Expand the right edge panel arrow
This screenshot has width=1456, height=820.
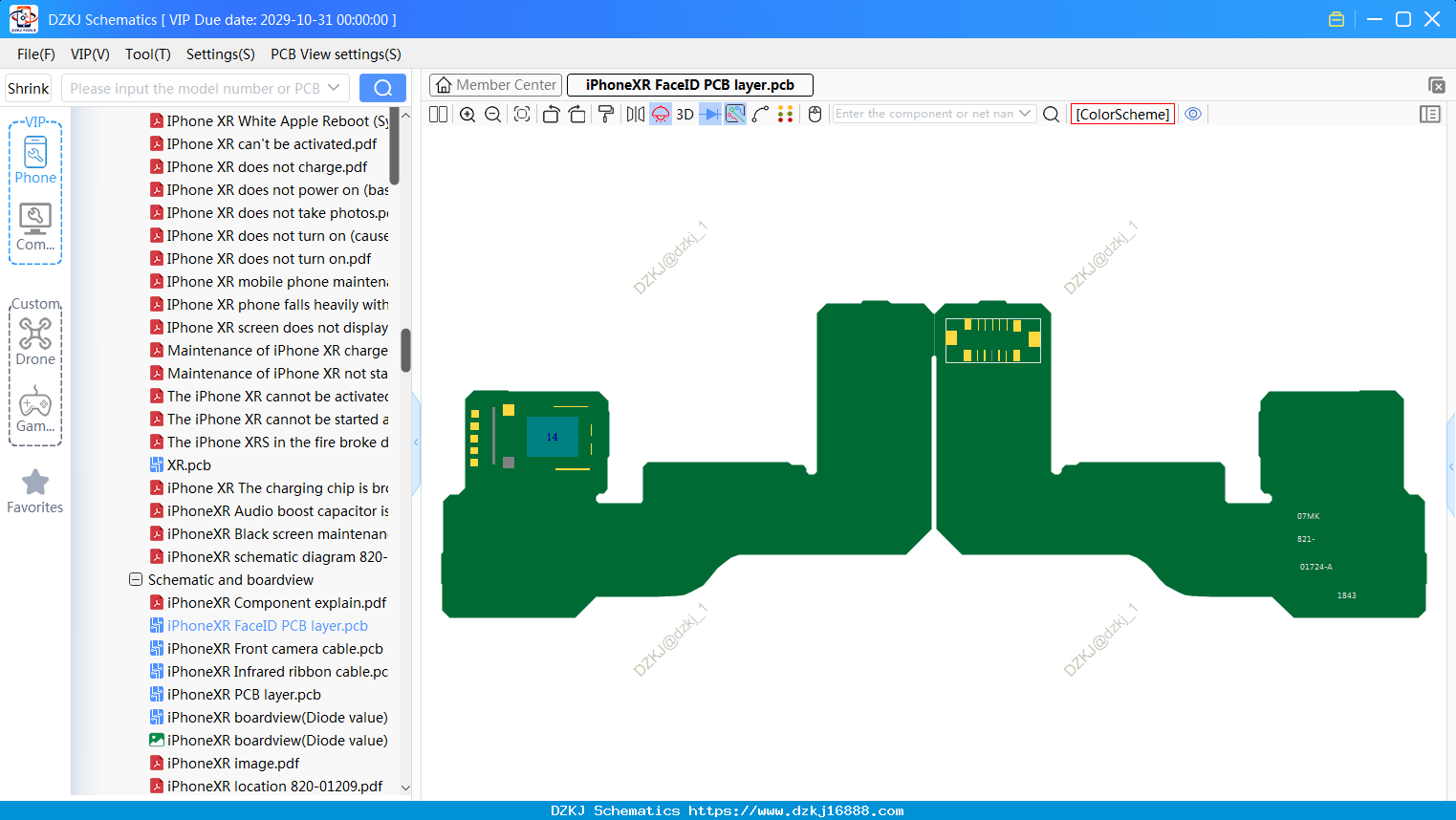coord(1451,466)
